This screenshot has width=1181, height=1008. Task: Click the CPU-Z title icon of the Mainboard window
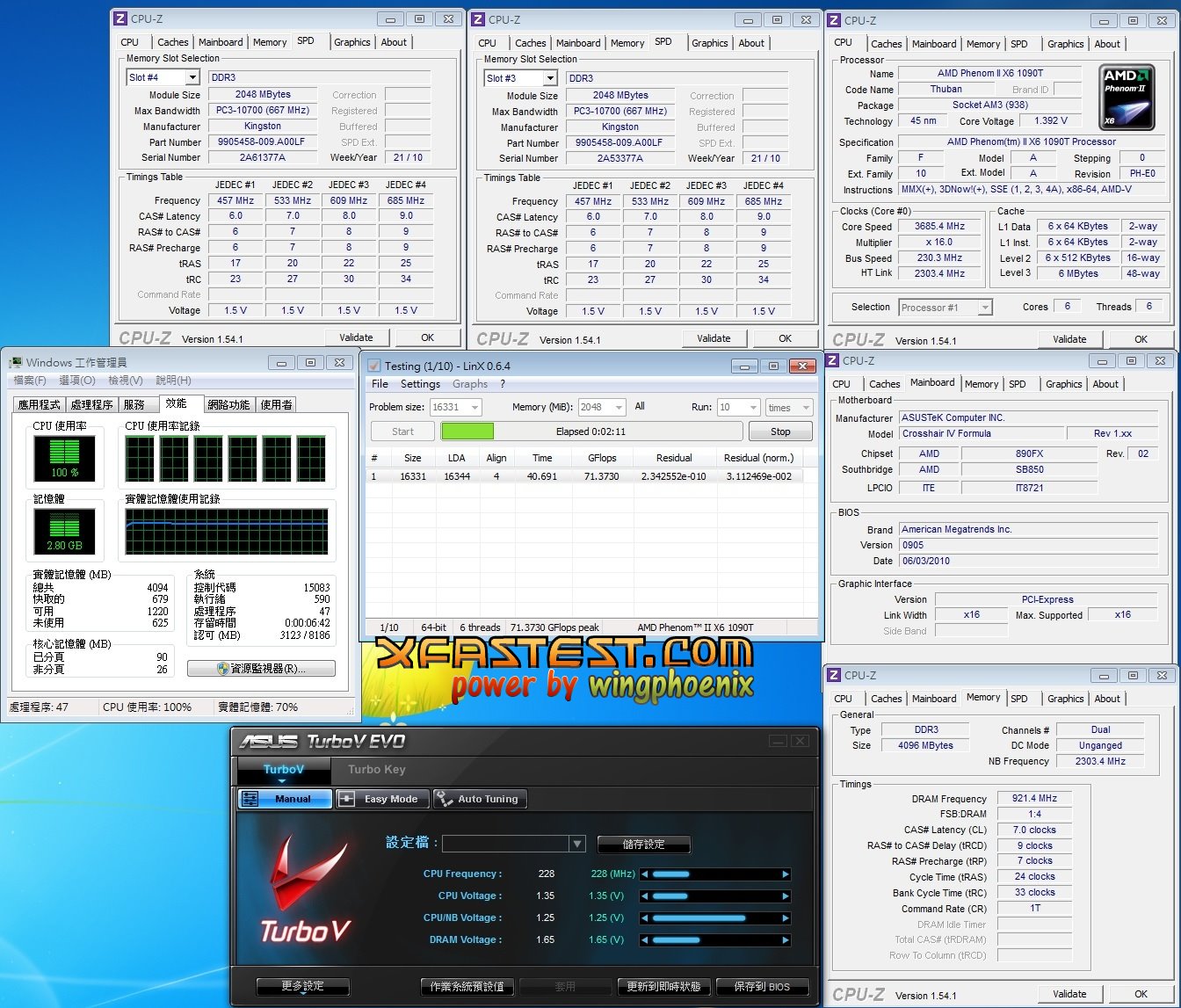(x=833, y=360)
